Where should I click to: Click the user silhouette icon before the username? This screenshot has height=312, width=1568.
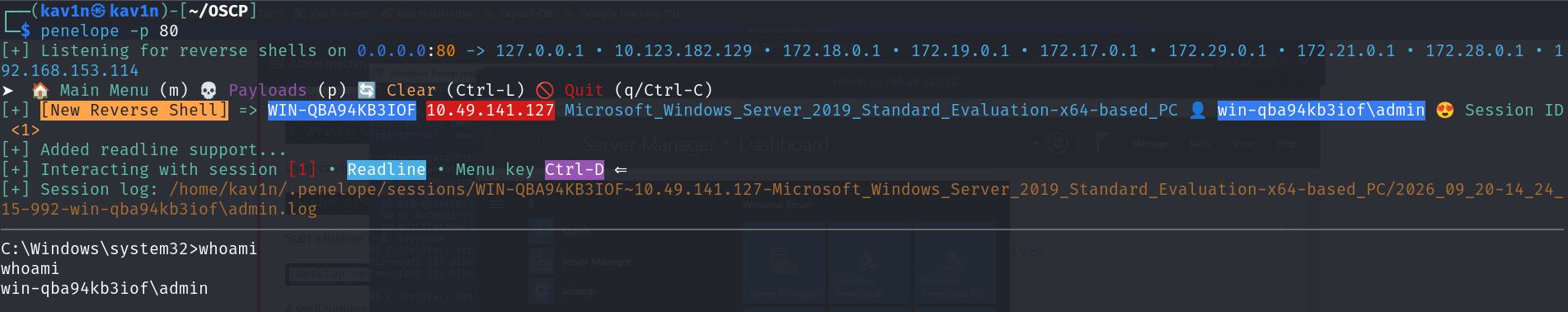coord(1198,110)
